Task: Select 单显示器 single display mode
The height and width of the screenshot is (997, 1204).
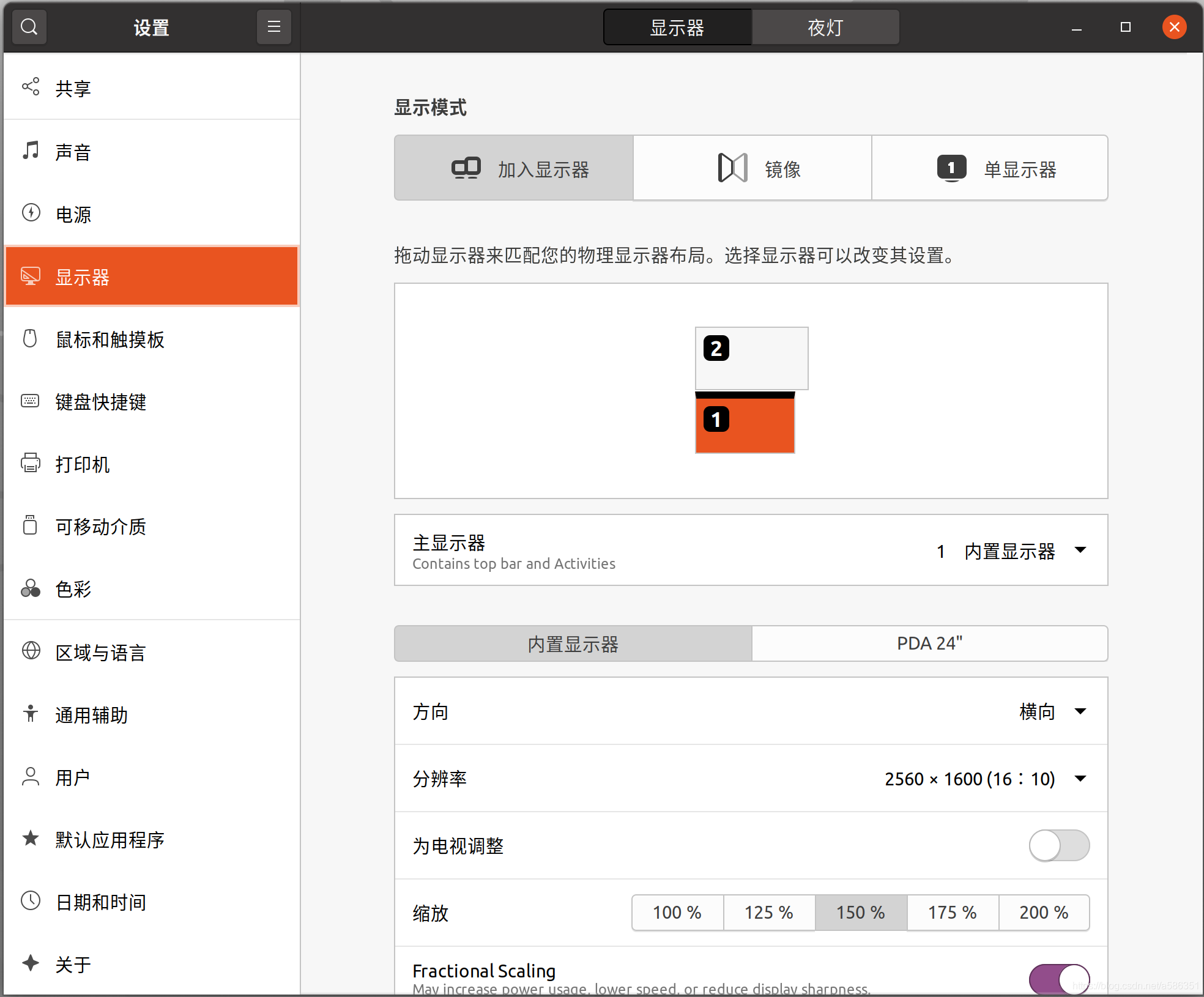Action: pos(990,168)
